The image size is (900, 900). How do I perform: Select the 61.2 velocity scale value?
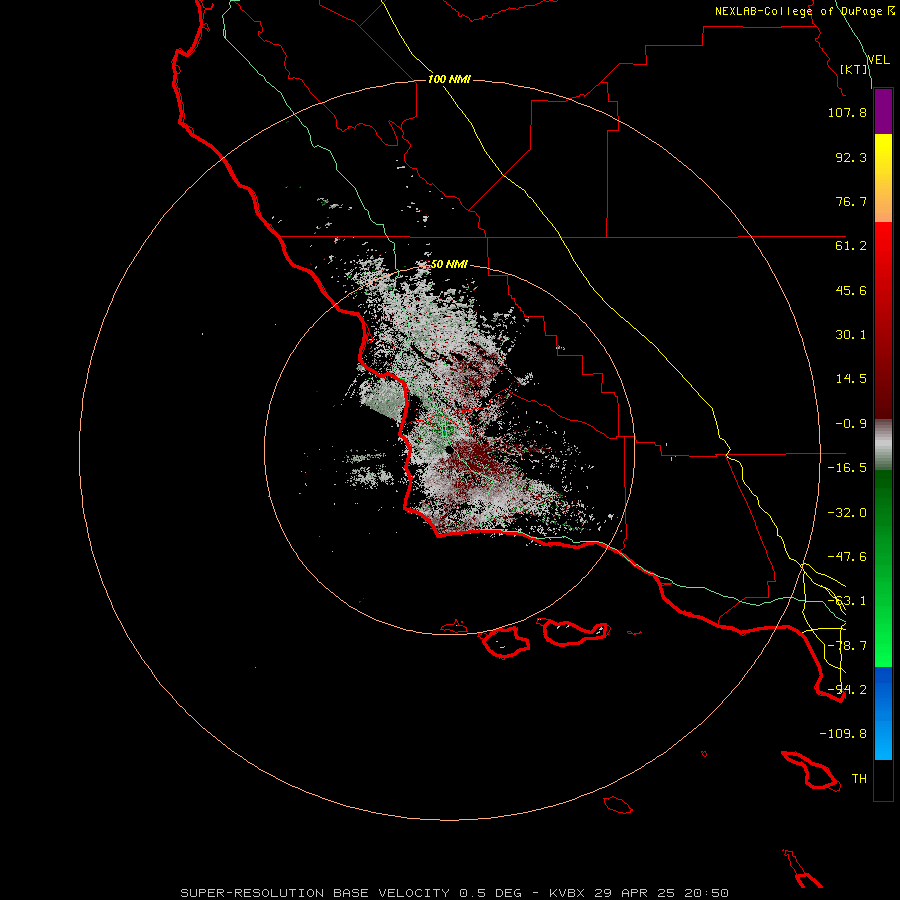pyautogui.click(x=851, y=246)
